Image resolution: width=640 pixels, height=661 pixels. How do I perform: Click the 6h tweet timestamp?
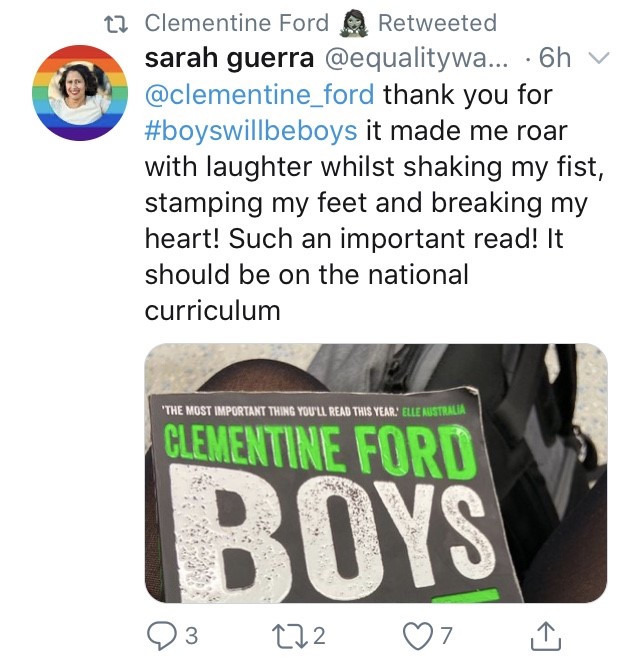click(553, 59)
